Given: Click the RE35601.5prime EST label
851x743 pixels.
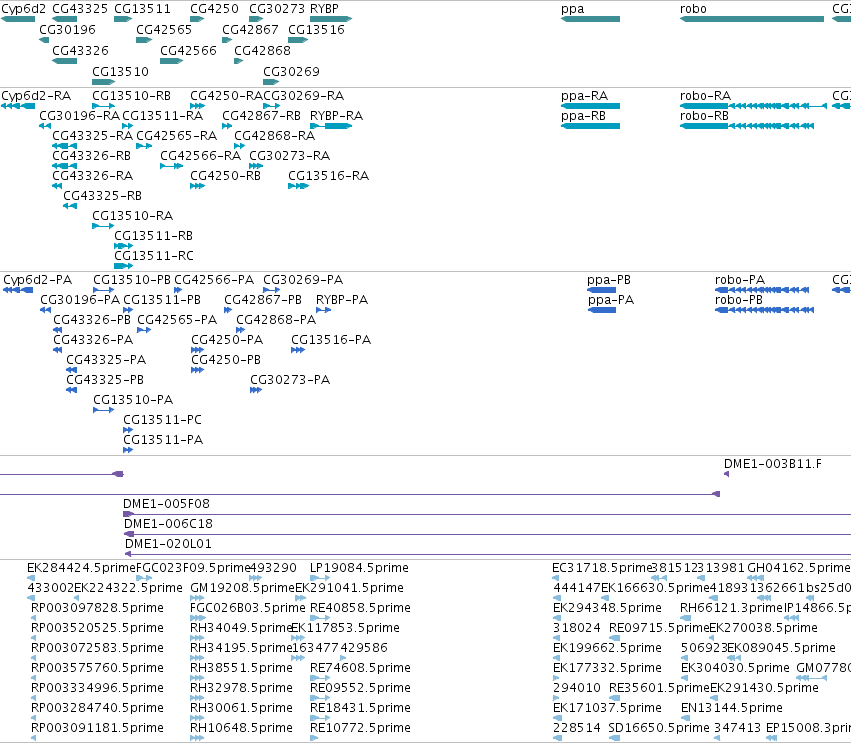Looking at the screenshot, I should click(x=659, y=688).
